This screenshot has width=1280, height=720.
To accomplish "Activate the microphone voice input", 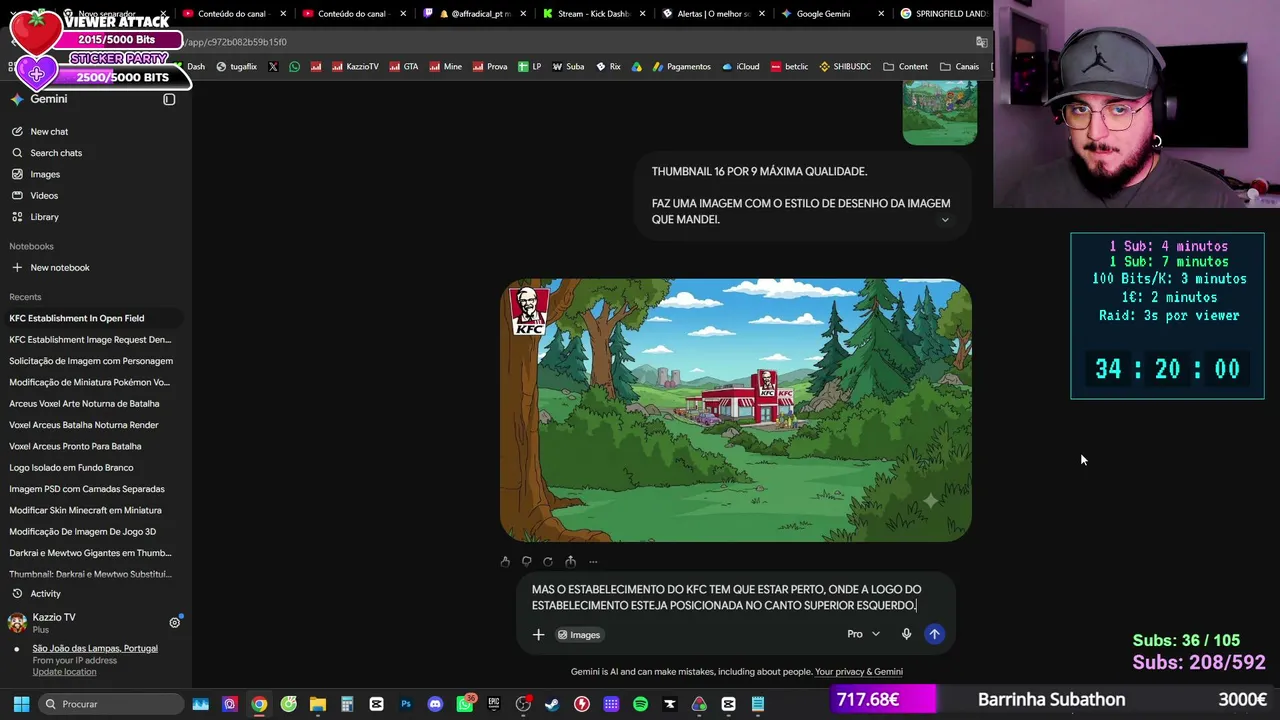I will click(906, 634).
